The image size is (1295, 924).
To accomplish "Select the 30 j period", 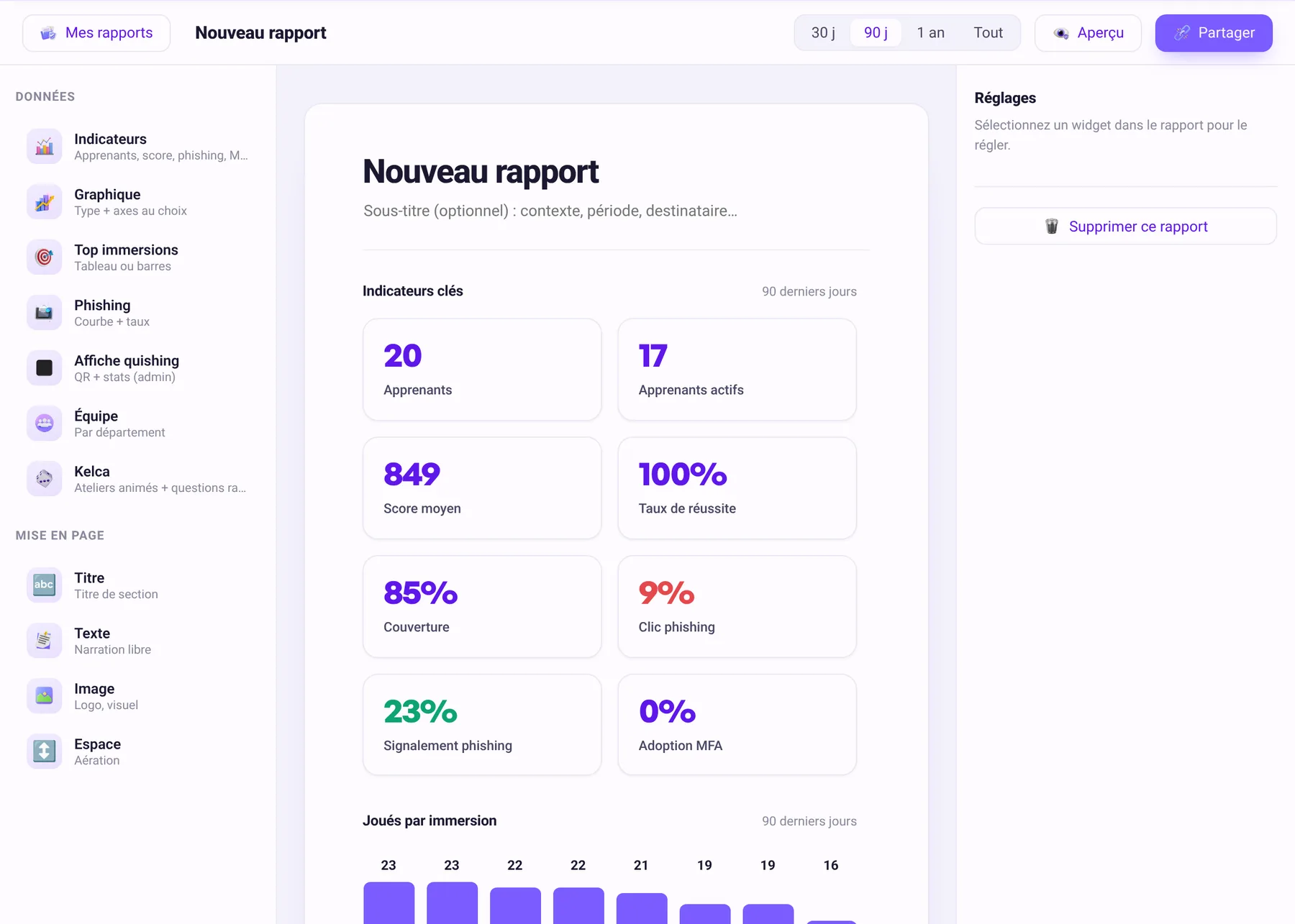I will [x=823, y=33].
